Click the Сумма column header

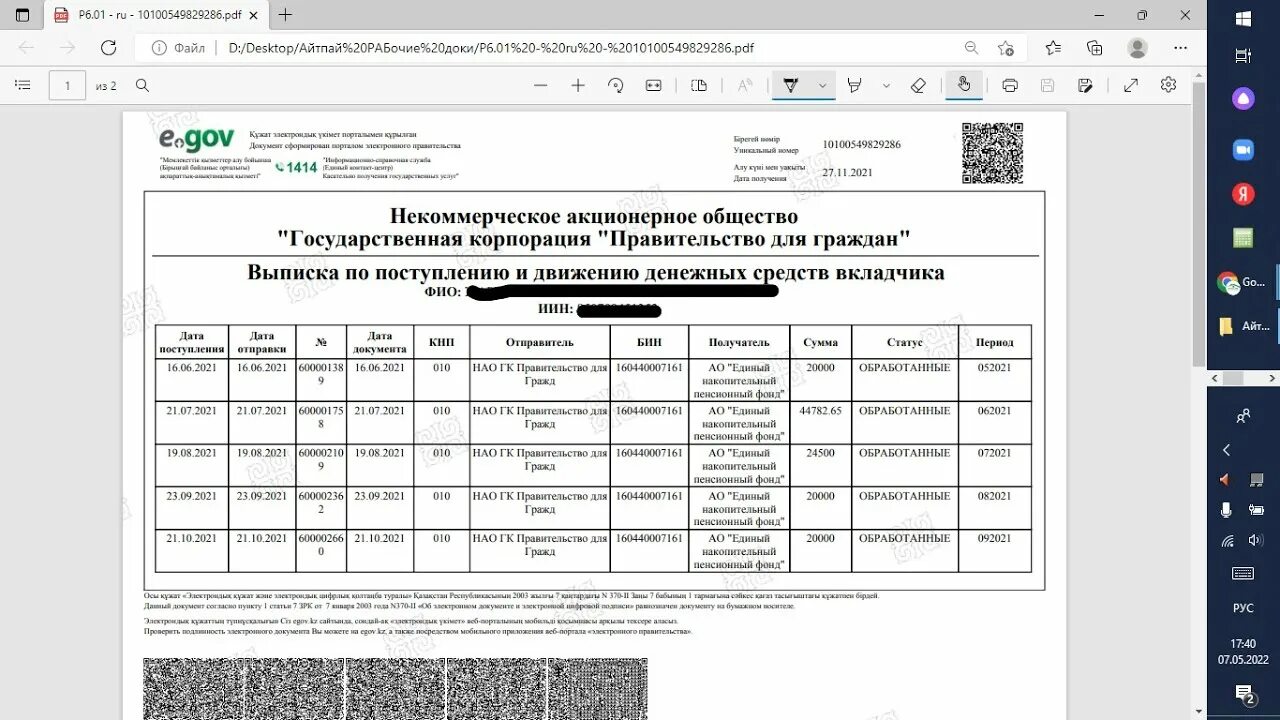tap(820, 342)
